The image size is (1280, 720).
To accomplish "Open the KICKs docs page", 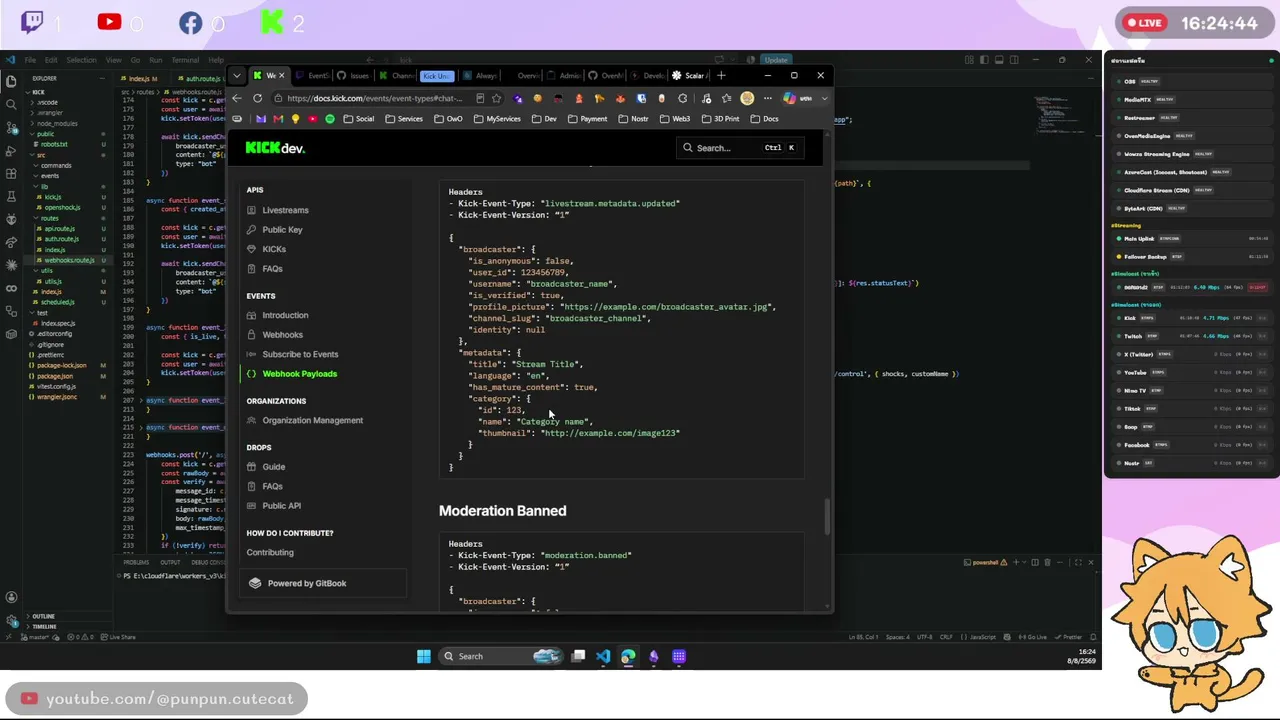I will tap(274, 249).
